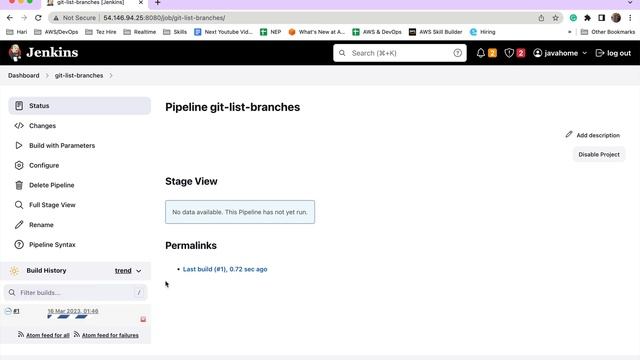This screenshot has width=640, height=360.
Task: Open the AWS/DevOps bookmarks folder
Action: [56, 32]
